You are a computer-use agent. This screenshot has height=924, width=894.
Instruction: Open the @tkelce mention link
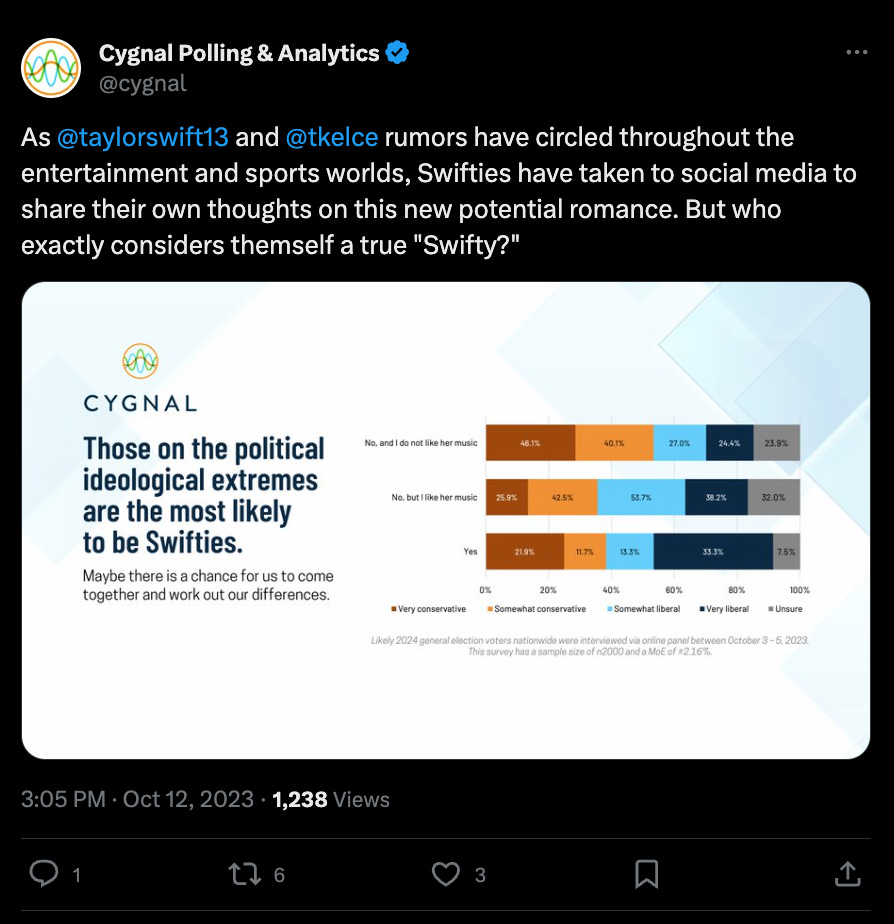click(331, 137)
